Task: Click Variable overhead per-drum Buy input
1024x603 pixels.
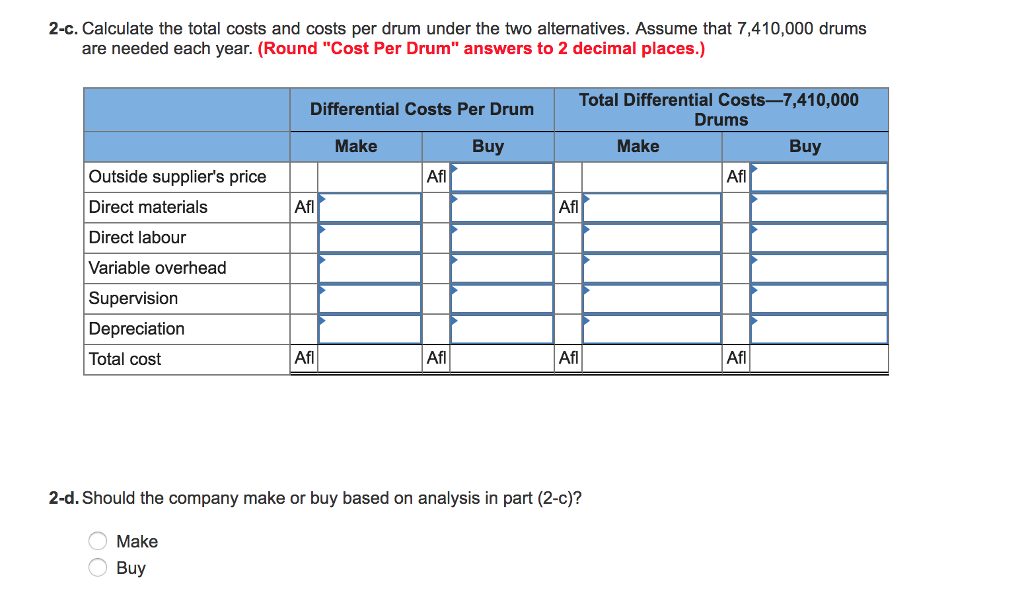Action: coord(502,269)
